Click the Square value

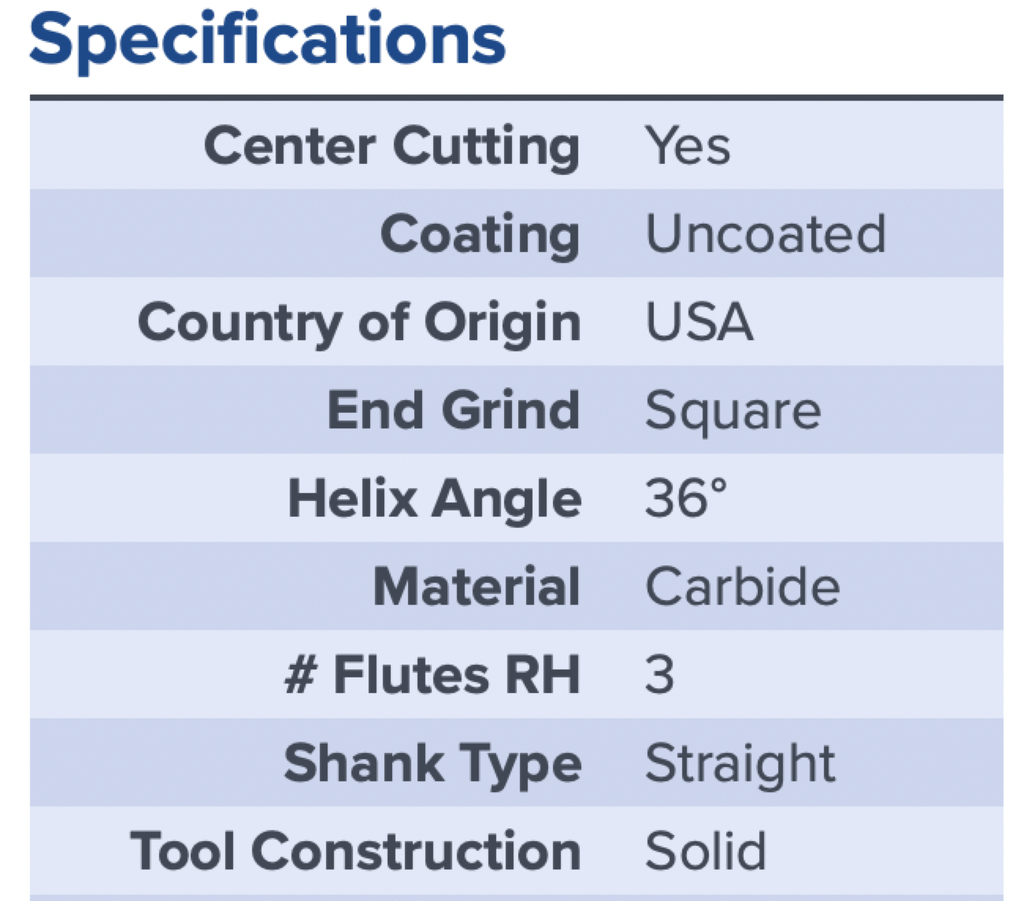pos(733,411)
